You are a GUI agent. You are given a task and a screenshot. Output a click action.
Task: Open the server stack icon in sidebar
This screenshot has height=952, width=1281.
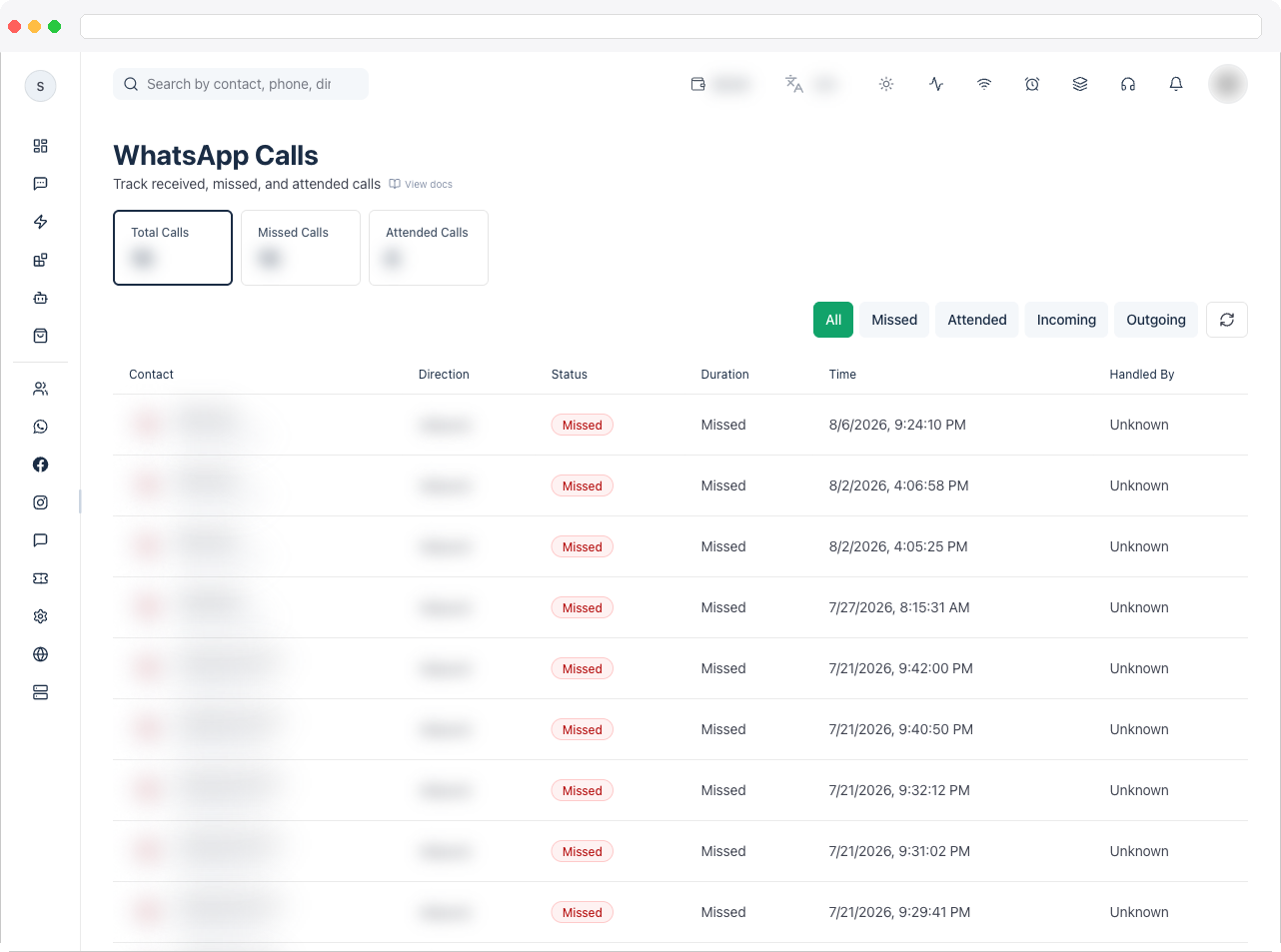40,692
